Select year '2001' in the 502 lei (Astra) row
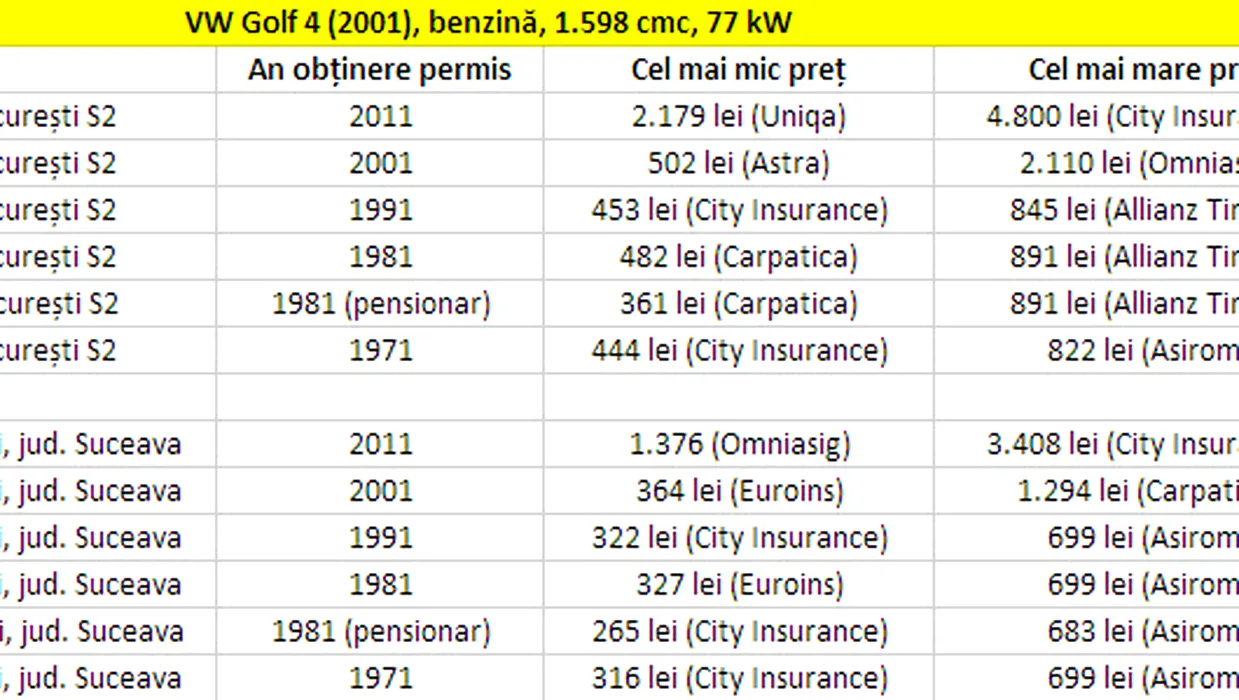This screenshot has width=1239, height=700. tap(380, 163)
